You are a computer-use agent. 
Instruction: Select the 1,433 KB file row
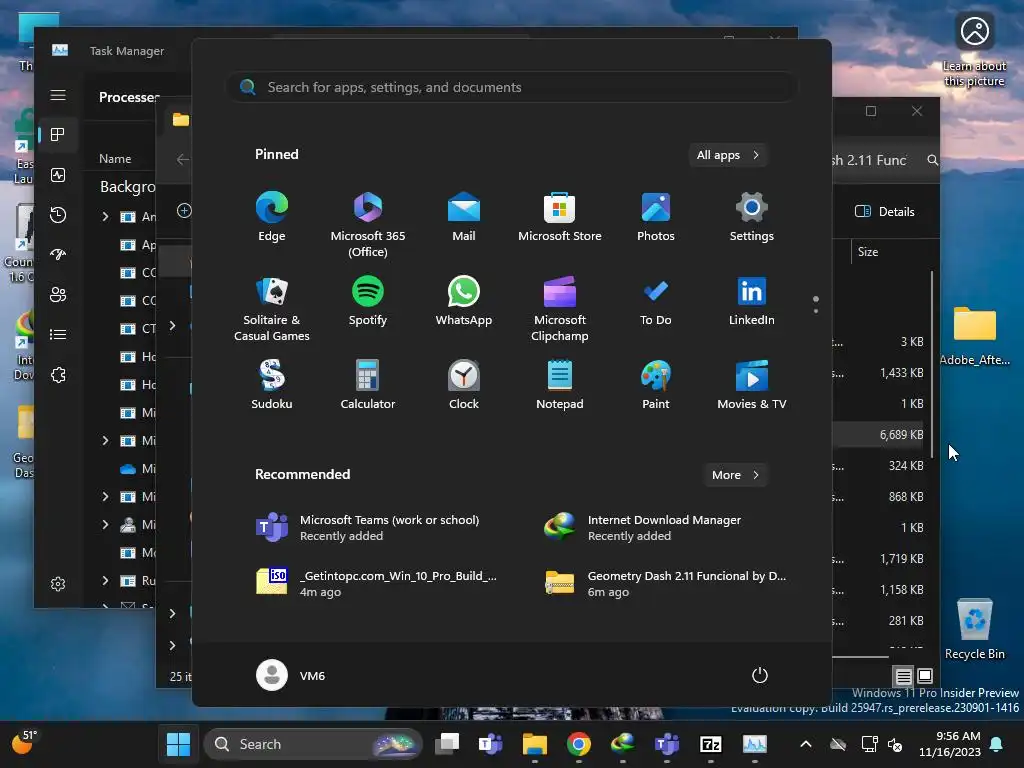click(x=880, y=373)
